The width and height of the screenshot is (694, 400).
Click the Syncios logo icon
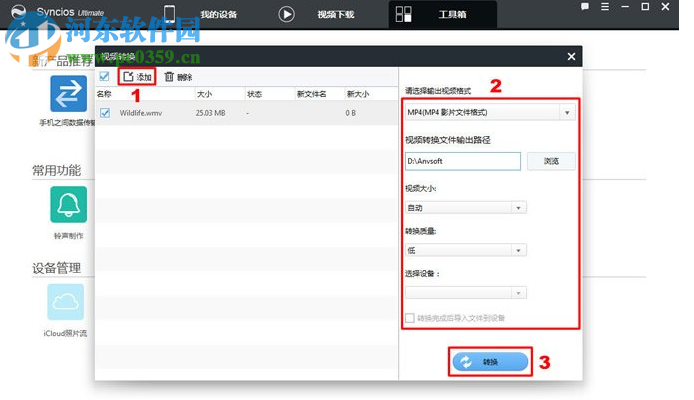(x=19, y=11)
